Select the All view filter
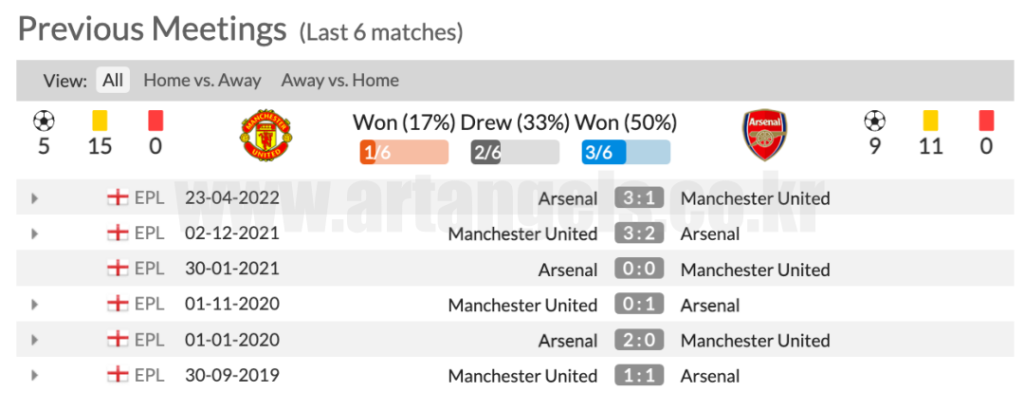Image resolution: width=1024 pixels, height=411 pixels. tap(113, 81)
